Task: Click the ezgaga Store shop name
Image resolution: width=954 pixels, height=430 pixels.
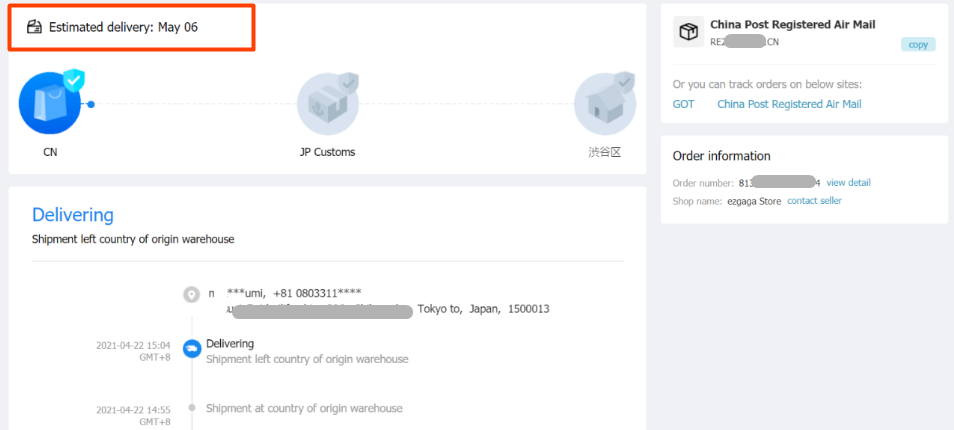Action: point(754,201)
